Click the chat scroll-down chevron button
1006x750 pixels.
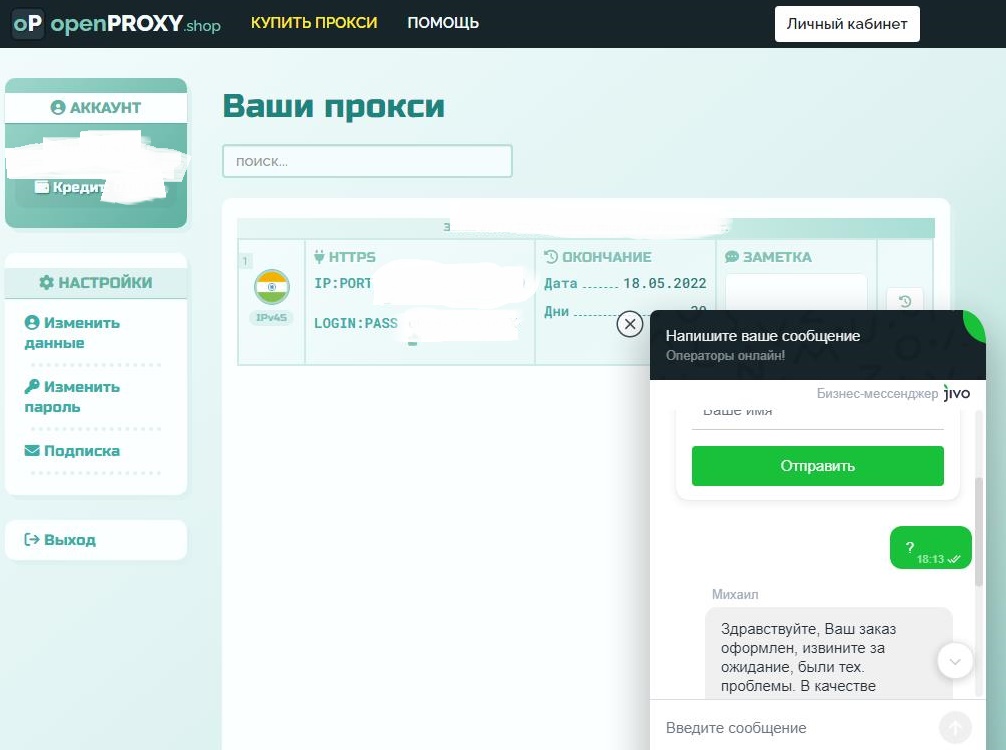pos(955,661)
